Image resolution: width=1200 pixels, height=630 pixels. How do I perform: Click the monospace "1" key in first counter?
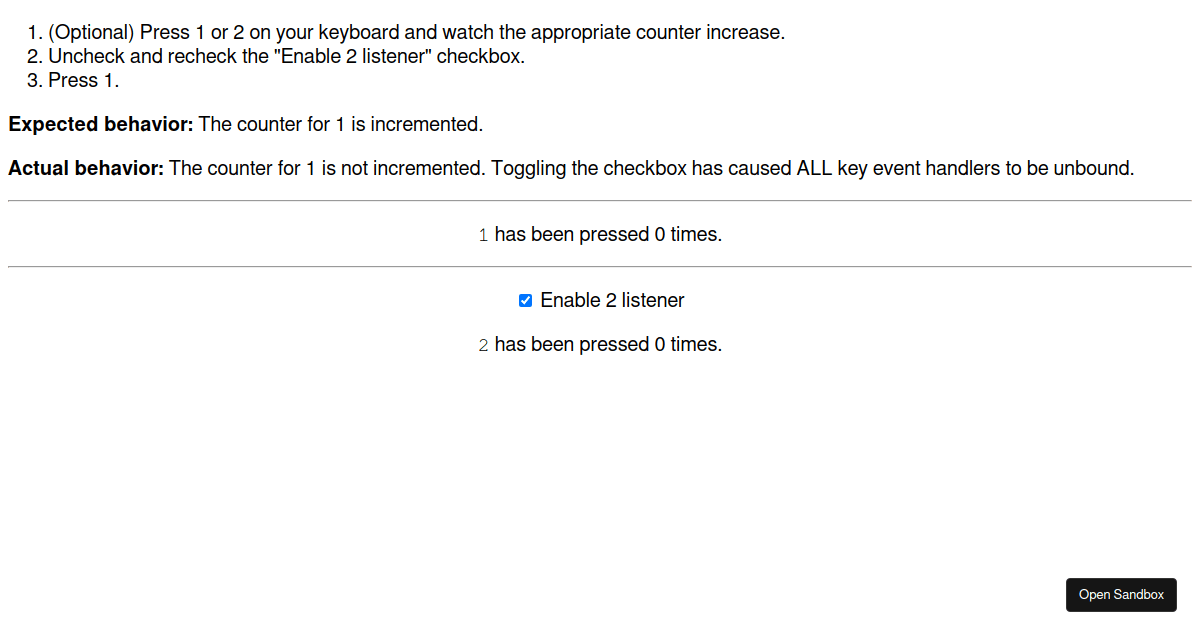[484, 236]
